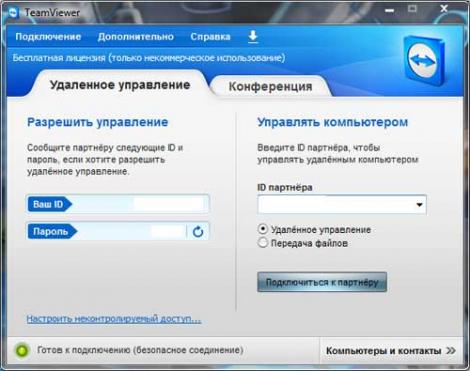Switch to Конференция tab
470x371 pixels.
click(x=270, y=87)
